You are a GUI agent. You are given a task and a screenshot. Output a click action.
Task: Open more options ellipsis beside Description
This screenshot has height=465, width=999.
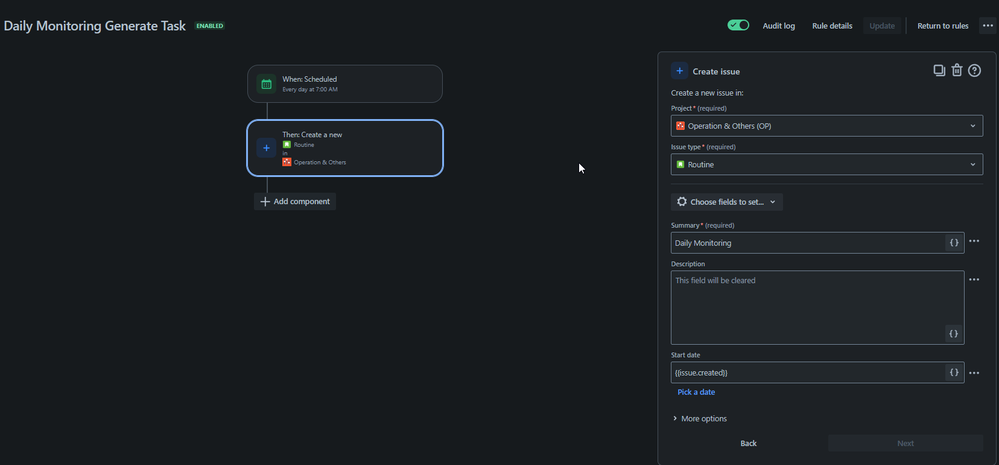[x=974, y=280]
